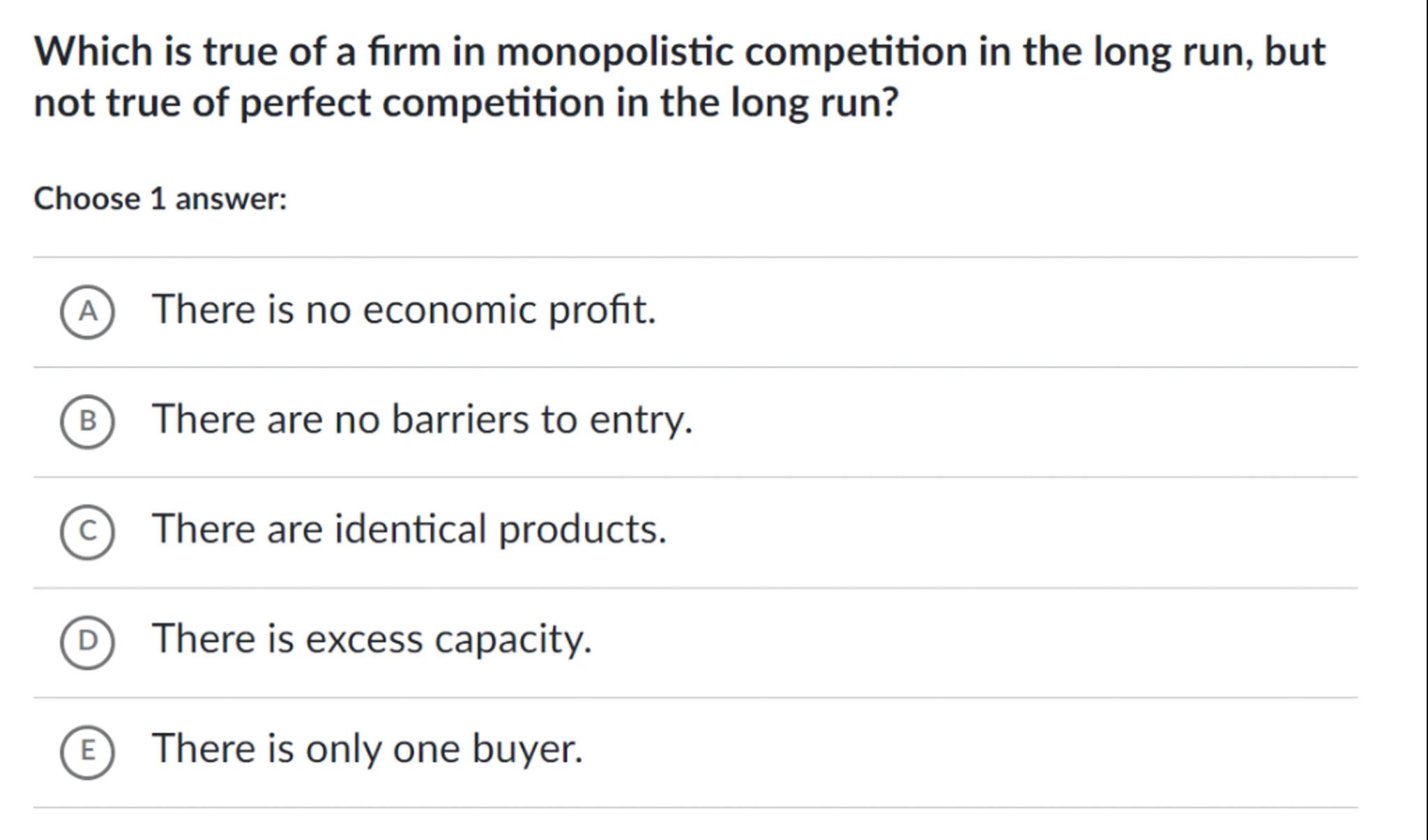Mark radio circle D
This screenshot has height=840, width=1428.
pyautogui.click(x=87, y=641)
